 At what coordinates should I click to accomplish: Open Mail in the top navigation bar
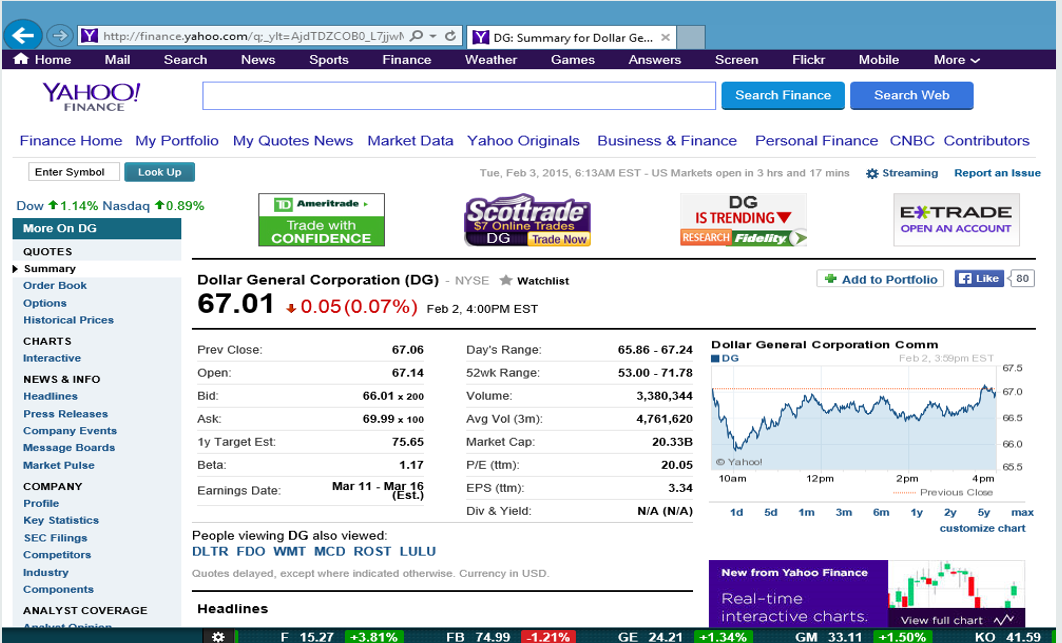pyautogui.click(x=117, y=60)
